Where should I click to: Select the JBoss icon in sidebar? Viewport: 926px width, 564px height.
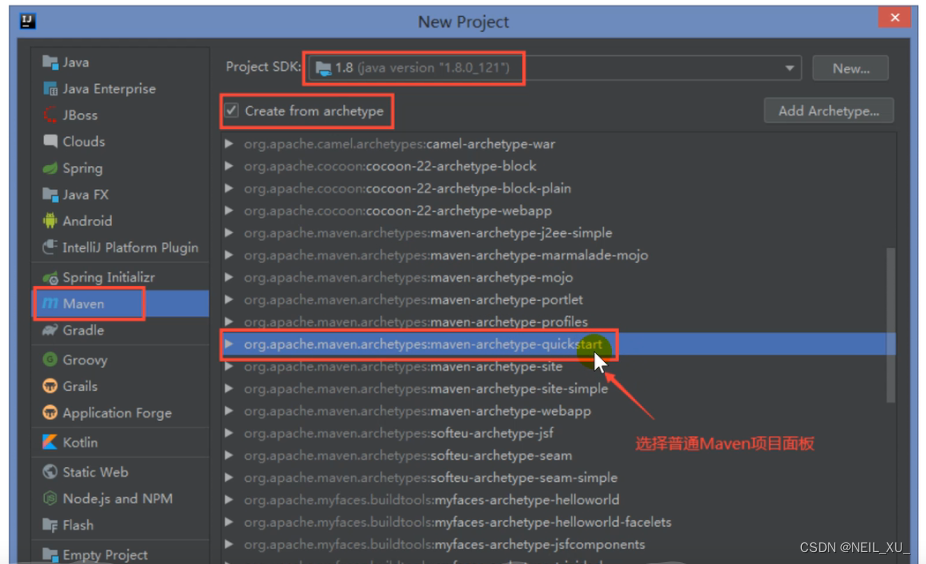50,115
